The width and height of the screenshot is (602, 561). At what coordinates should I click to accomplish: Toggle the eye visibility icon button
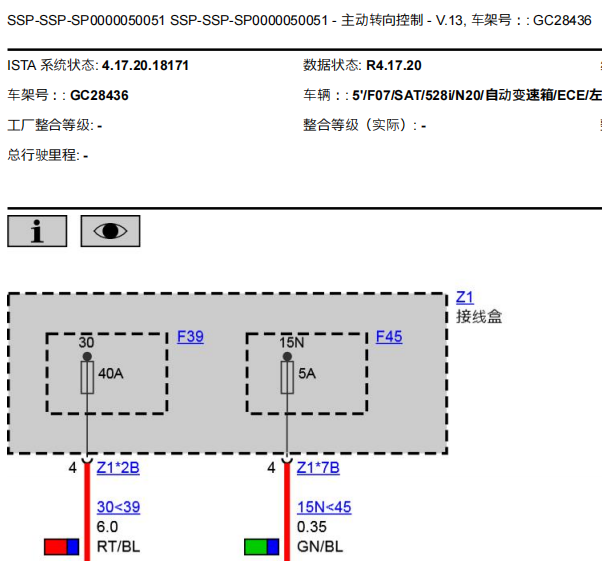[110, 231]
